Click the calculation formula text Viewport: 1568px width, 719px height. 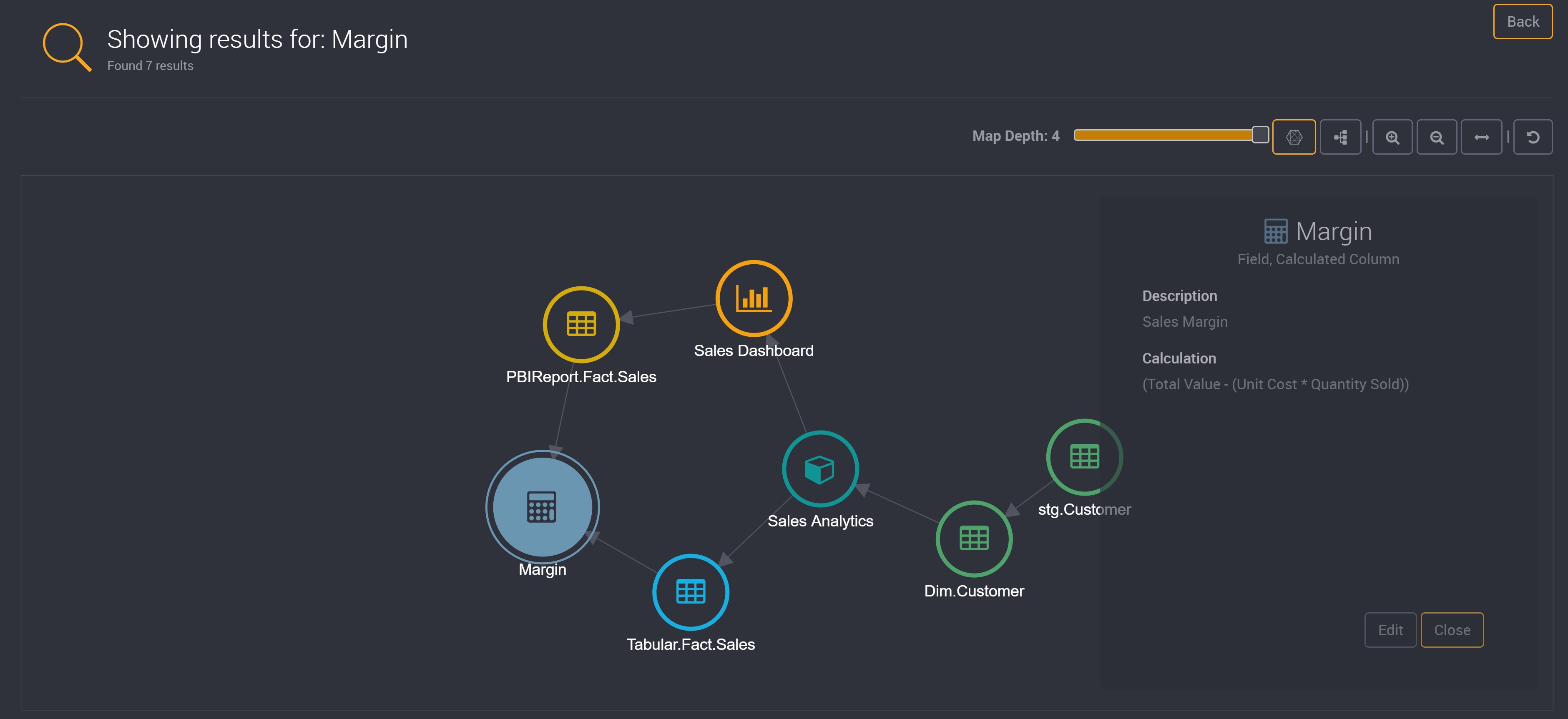pyautogui.click(x=1275, y=384)
